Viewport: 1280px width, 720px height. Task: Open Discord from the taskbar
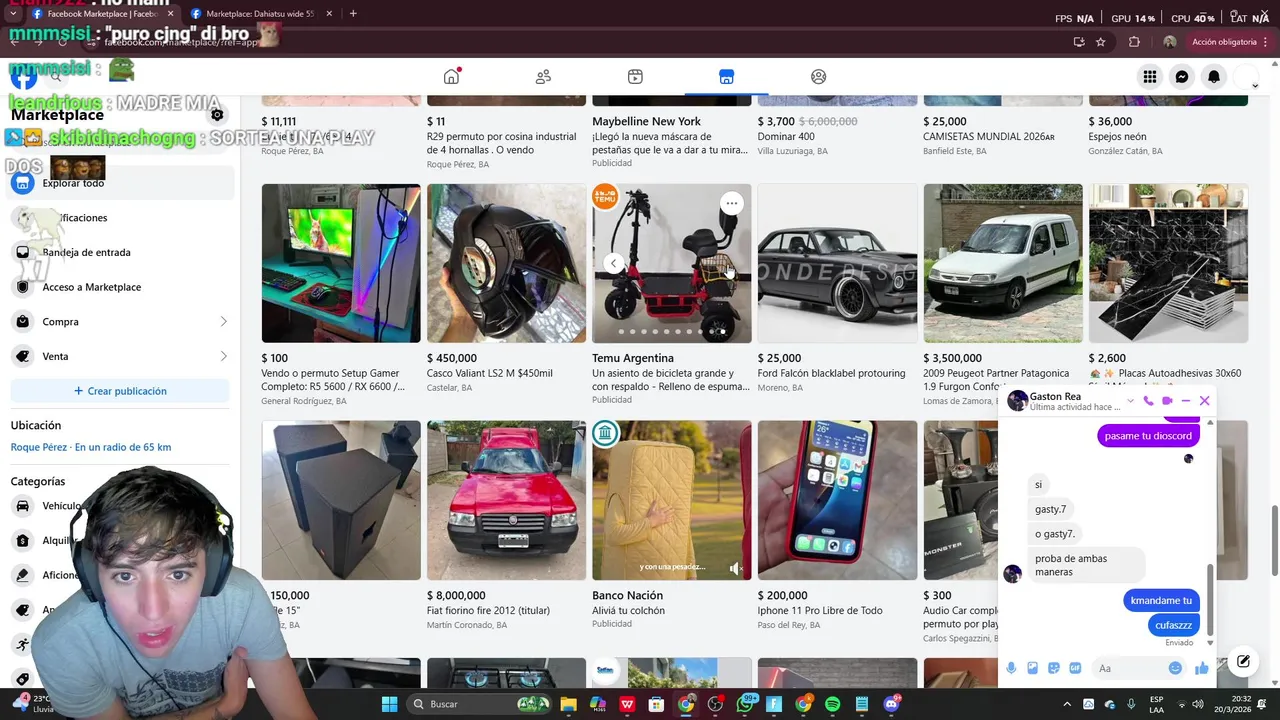(891, 704)
